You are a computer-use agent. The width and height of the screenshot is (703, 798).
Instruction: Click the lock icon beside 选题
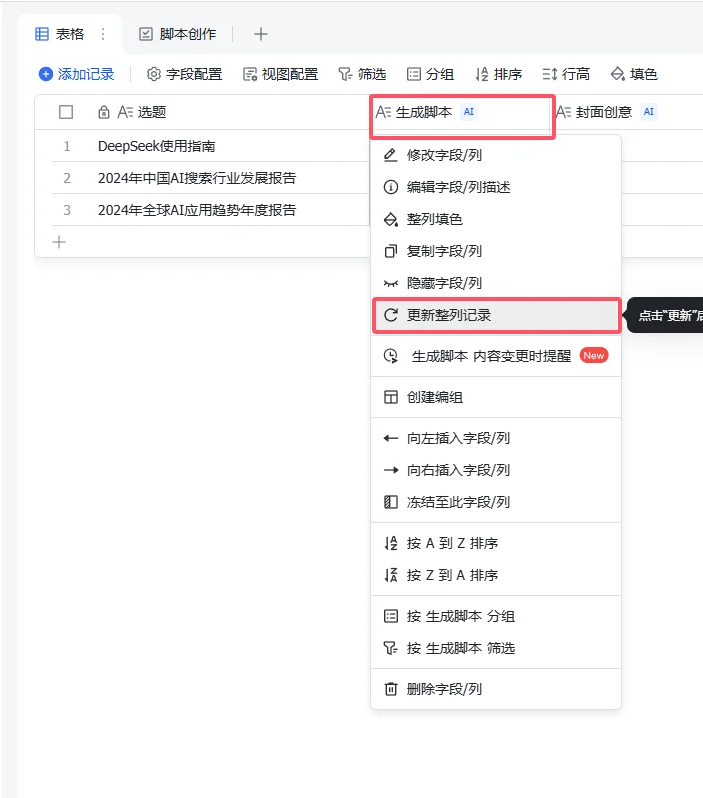pyautogui.click(x=104, y=112)
